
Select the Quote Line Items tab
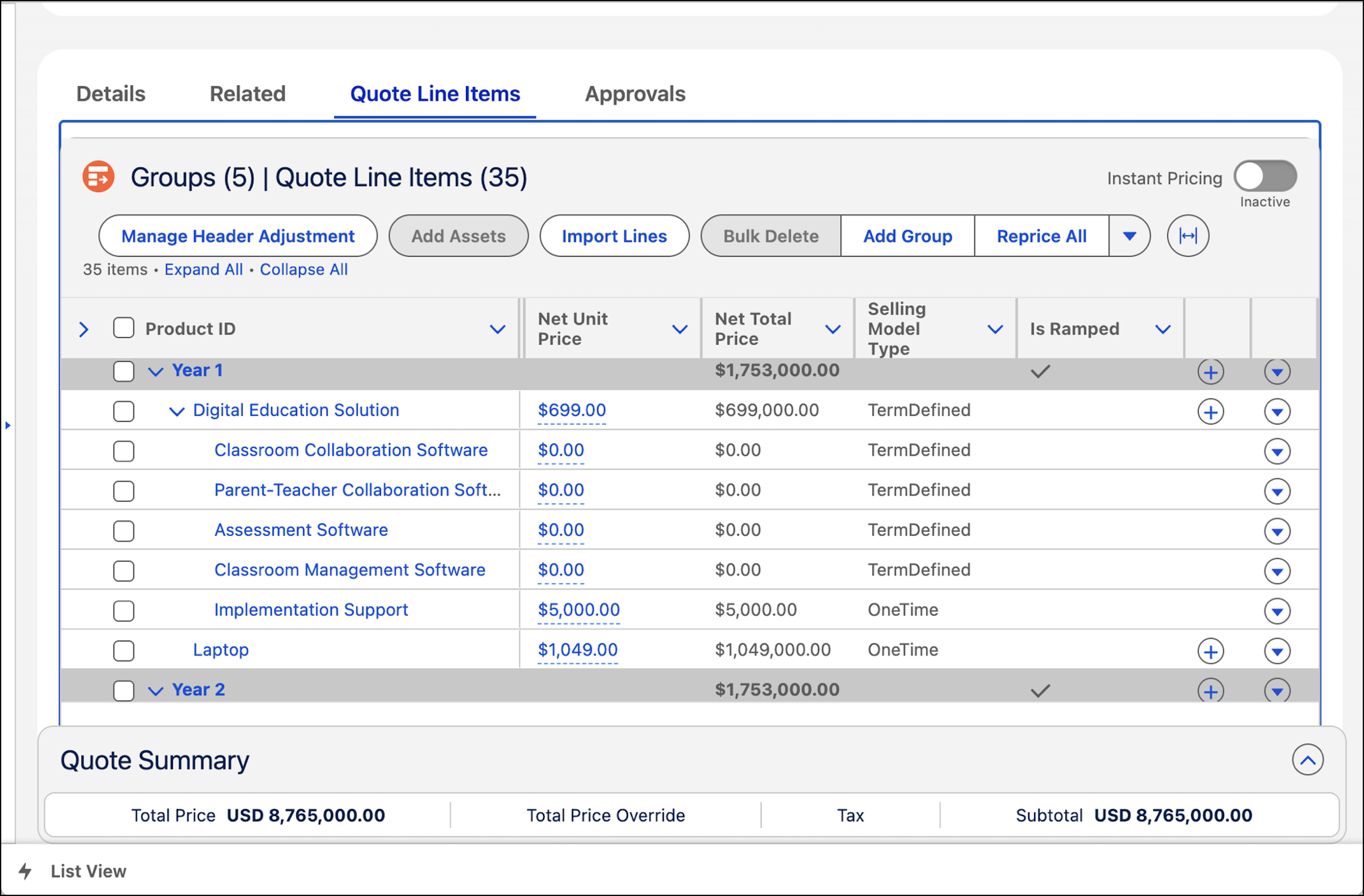435,93
